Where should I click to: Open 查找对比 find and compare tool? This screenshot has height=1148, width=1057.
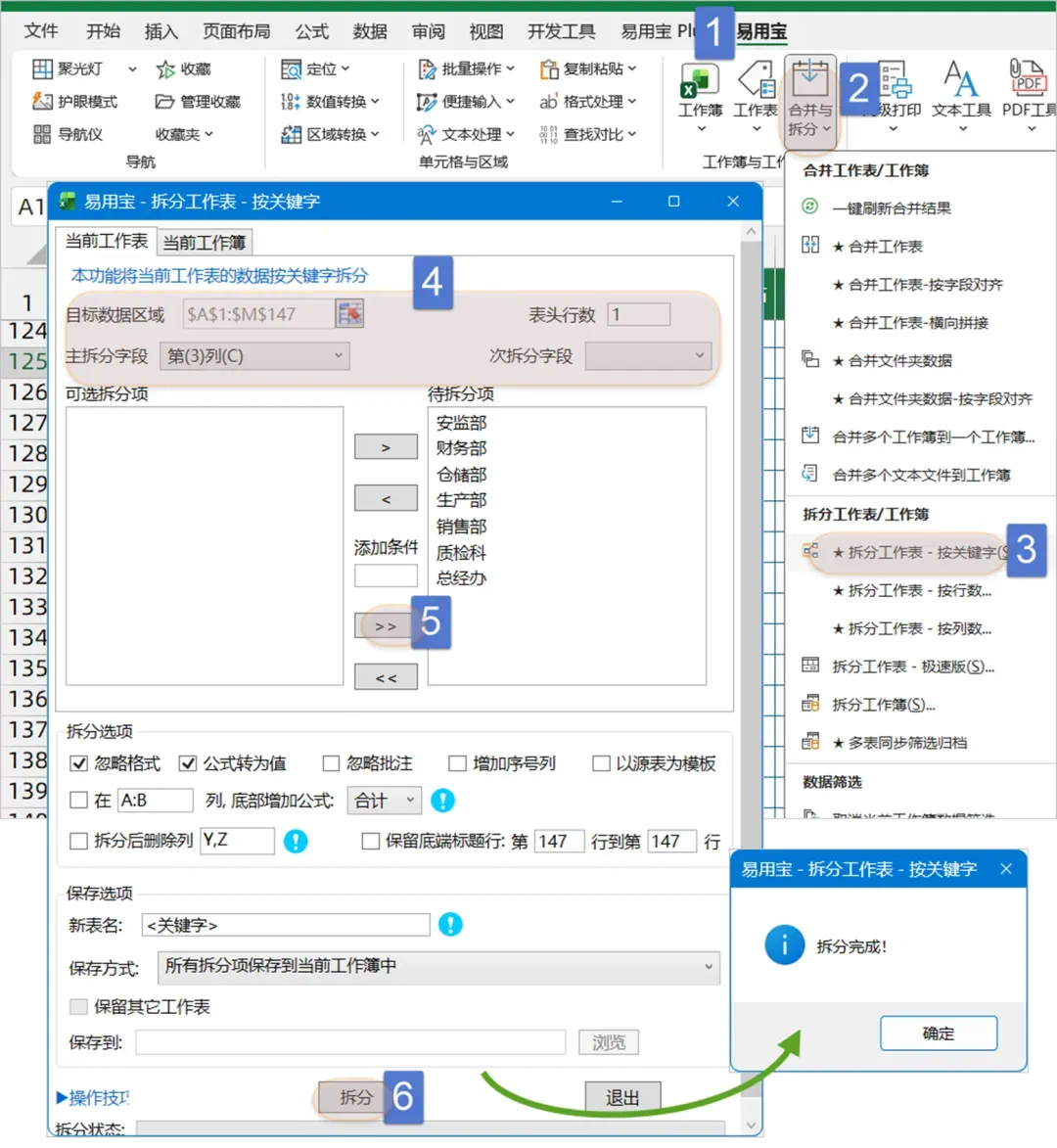pos(588,134)
